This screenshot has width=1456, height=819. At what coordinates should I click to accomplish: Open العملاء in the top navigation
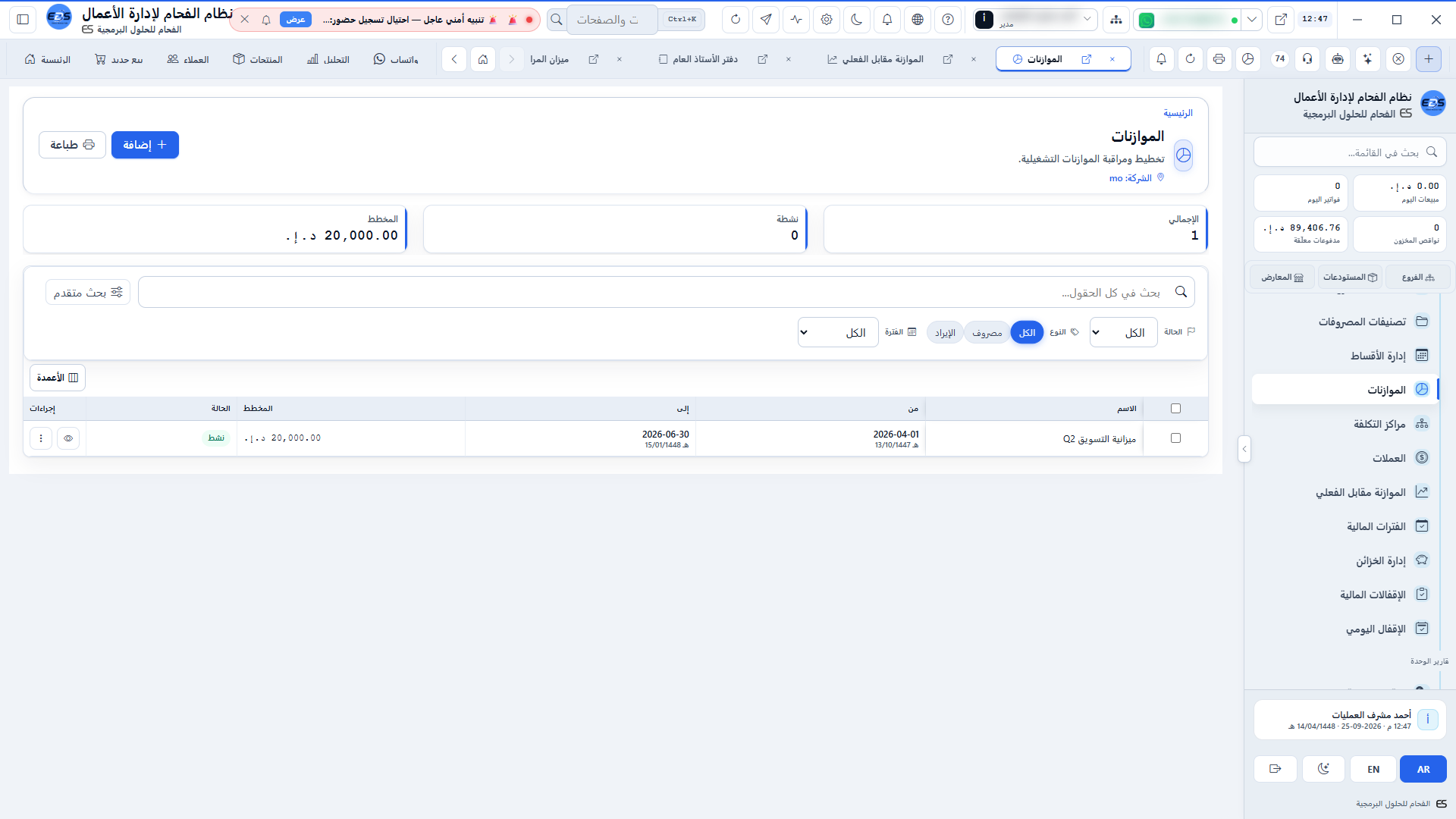click(188, 59)
